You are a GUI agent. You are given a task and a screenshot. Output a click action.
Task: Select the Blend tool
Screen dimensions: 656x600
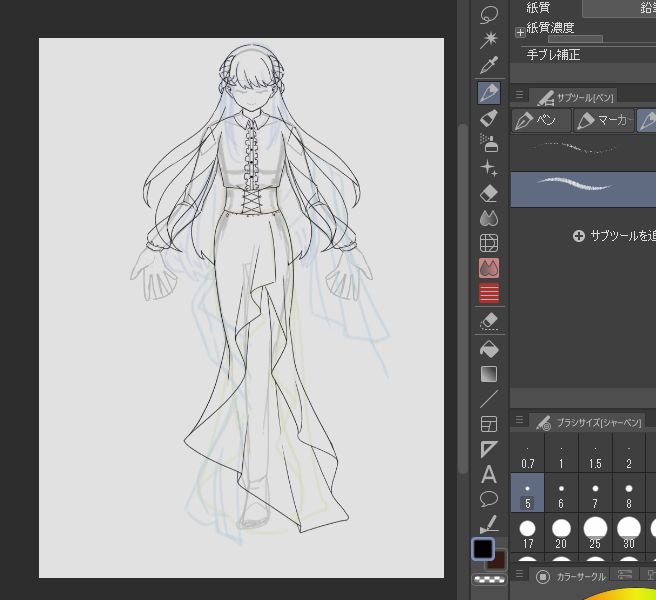click(x=489, y=218)
